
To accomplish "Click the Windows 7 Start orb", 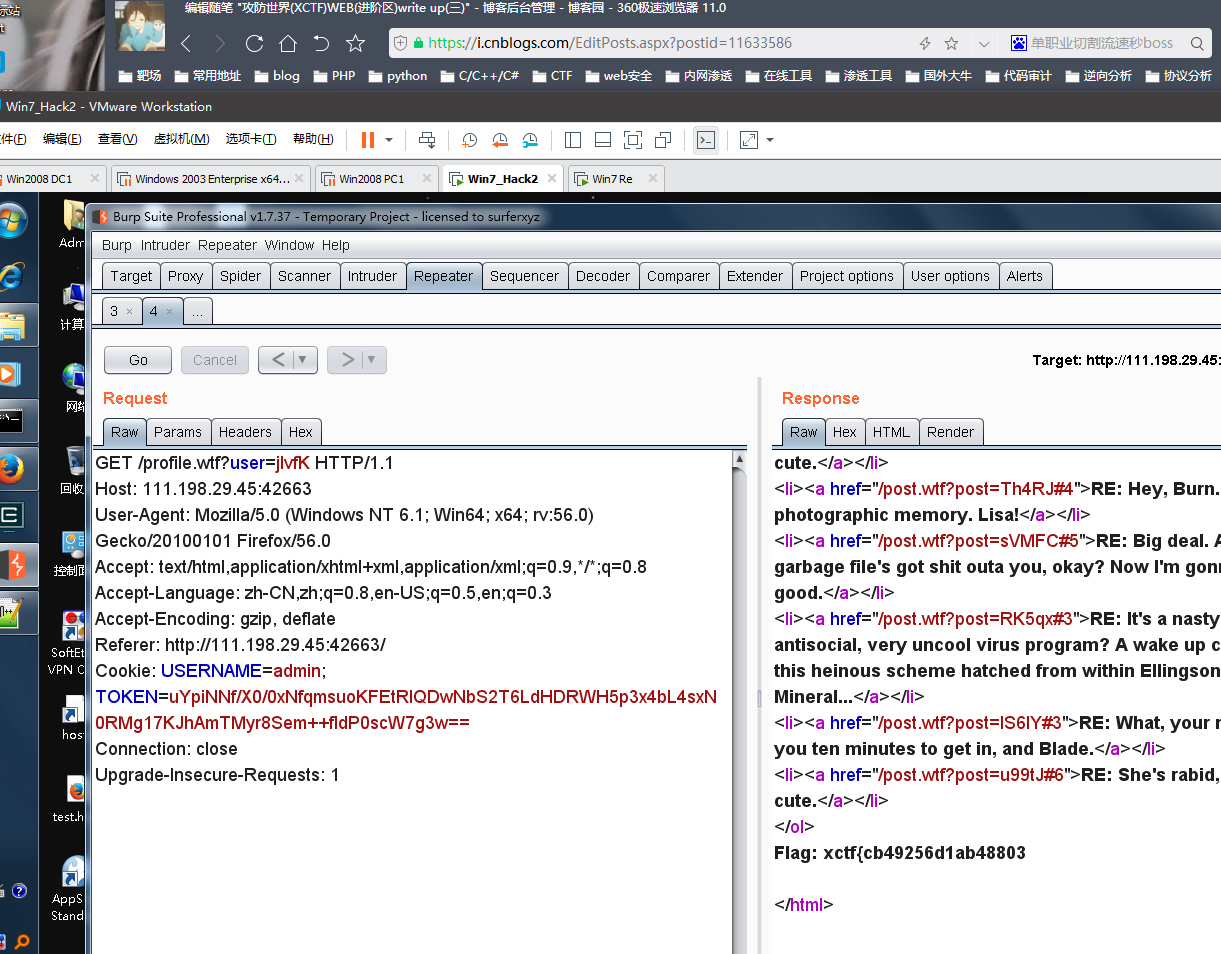I will click(x=13, y=221).
